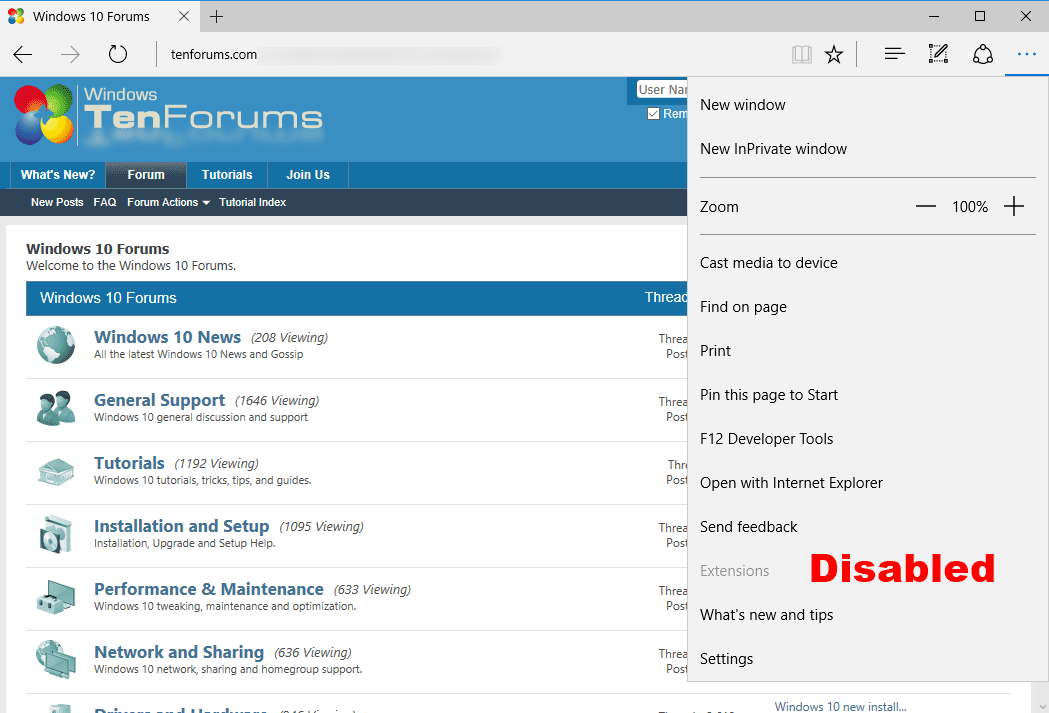Close the More actions ellipsis menu

tap(1026, 54)
